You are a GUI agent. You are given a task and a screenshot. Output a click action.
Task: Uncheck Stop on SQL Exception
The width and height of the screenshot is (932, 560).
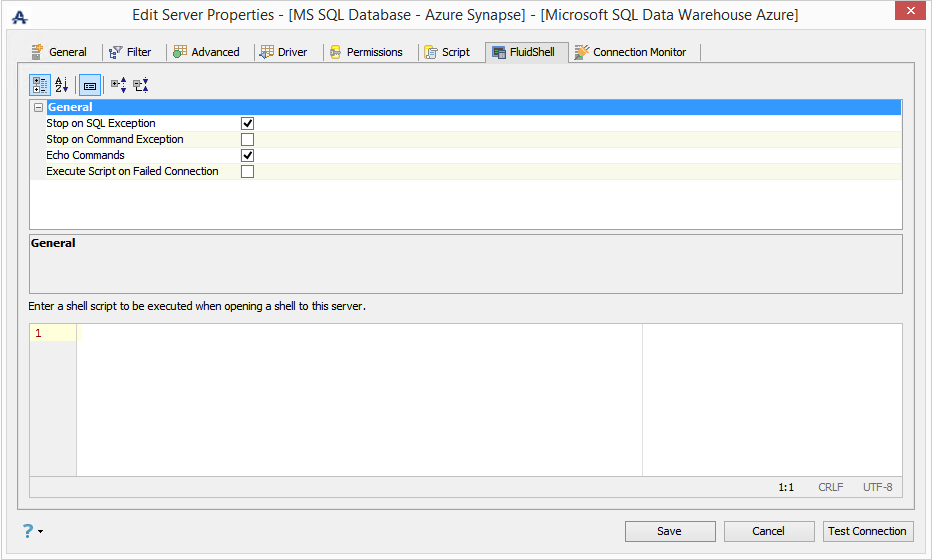247,123
